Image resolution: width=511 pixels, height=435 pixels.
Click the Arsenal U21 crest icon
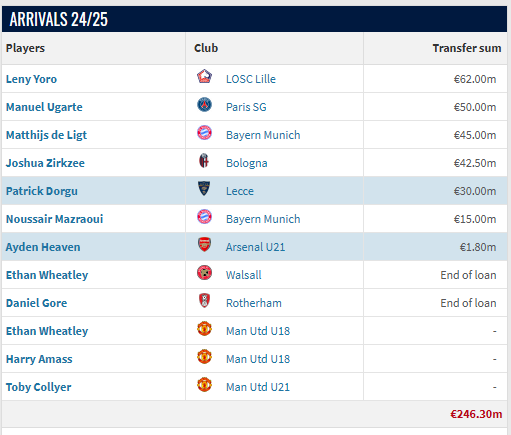pos(204,244)
